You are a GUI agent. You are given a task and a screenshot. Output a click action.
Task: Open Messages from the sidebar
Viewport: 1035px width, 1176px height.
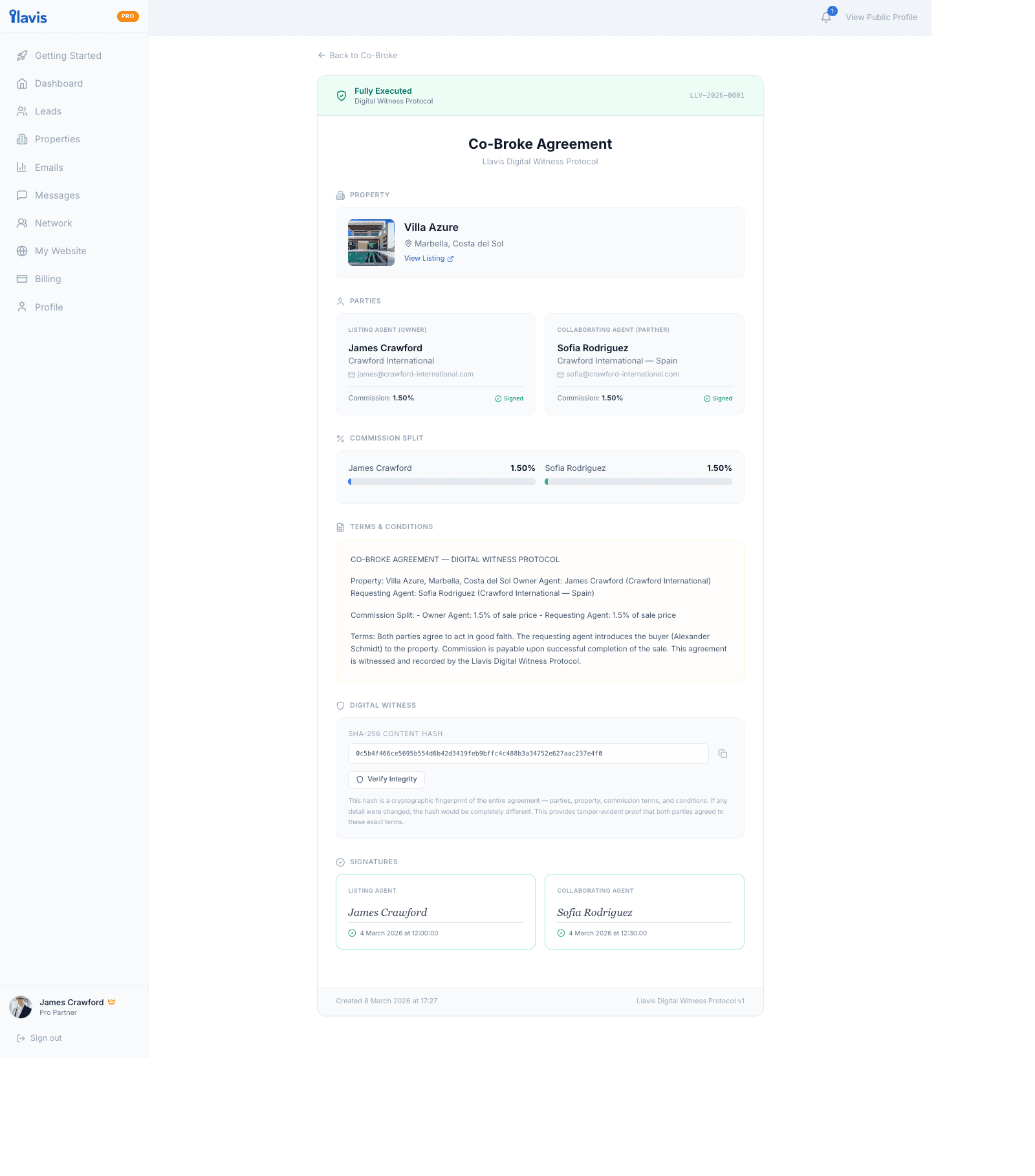click(x=57, y=195)
